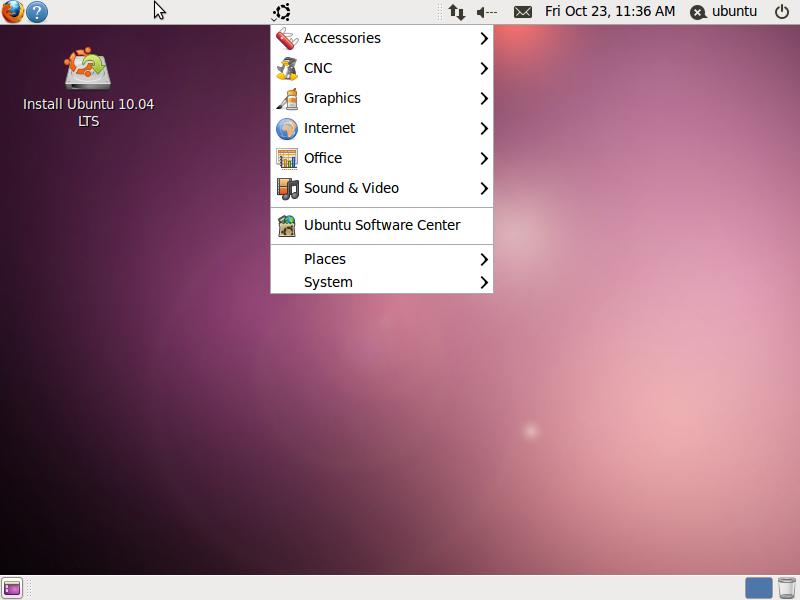Click the Office chart icon
This screenshot has height=600, width=800.
287,159
